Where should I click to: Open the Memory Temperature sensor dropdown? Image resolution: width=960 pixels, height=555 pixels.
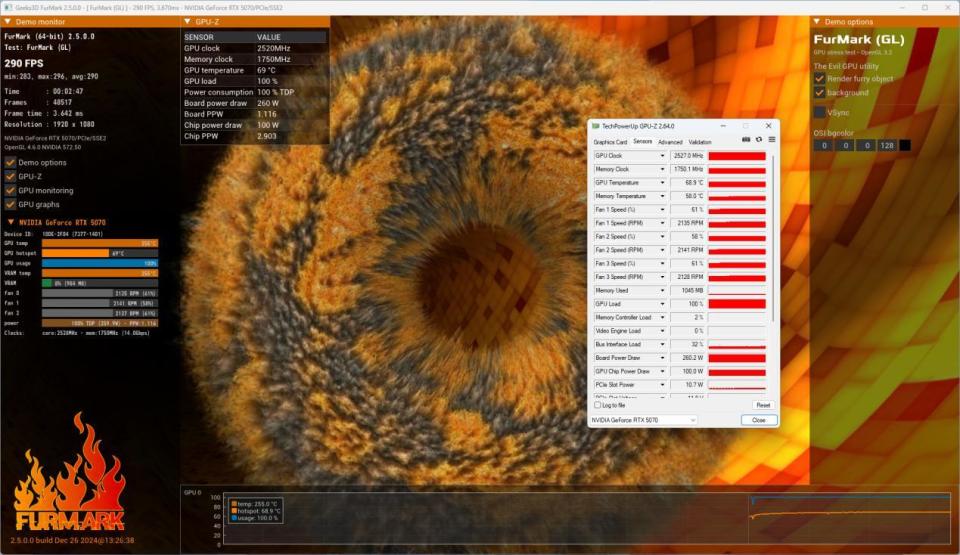(x=662, y=196)
